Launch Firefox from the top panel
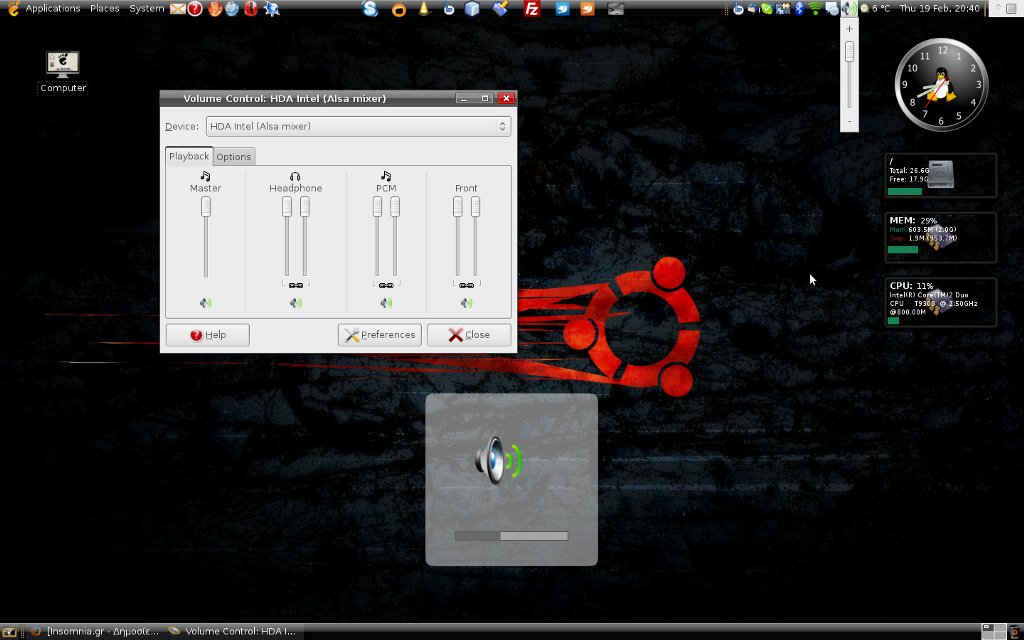Image resolution: width=1024 pixels, height=640 pixels. (214, 8)
